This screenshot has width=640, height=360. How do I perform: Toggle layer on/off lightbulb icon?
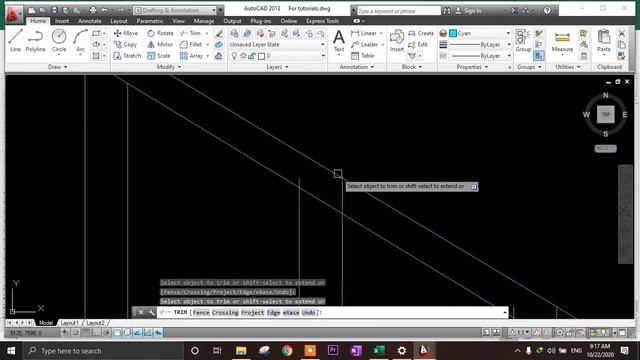pos(234,56)
